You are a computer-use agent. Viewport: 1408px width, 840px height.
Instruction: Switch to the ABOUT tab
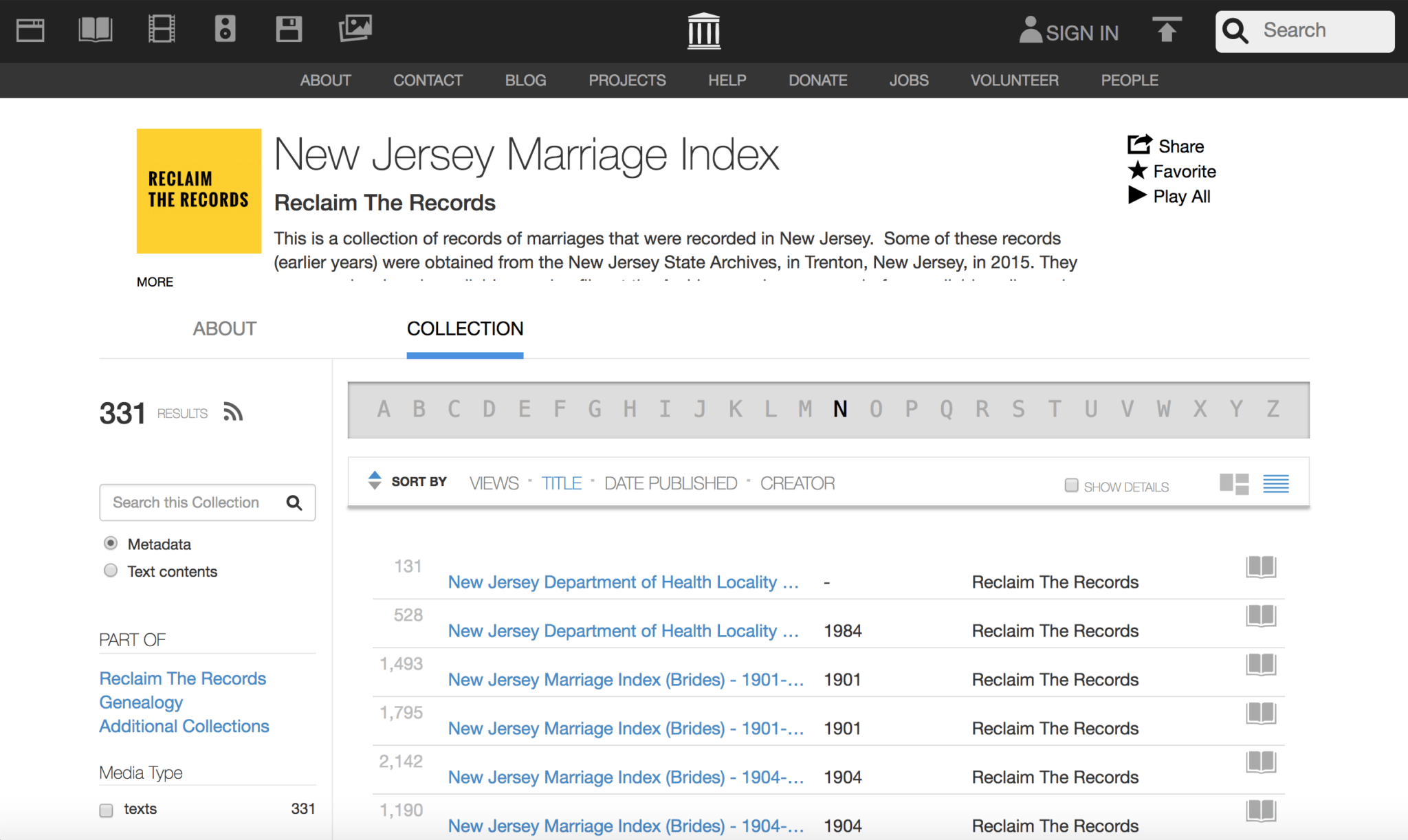pyautogui.click(x=225, y=329)
